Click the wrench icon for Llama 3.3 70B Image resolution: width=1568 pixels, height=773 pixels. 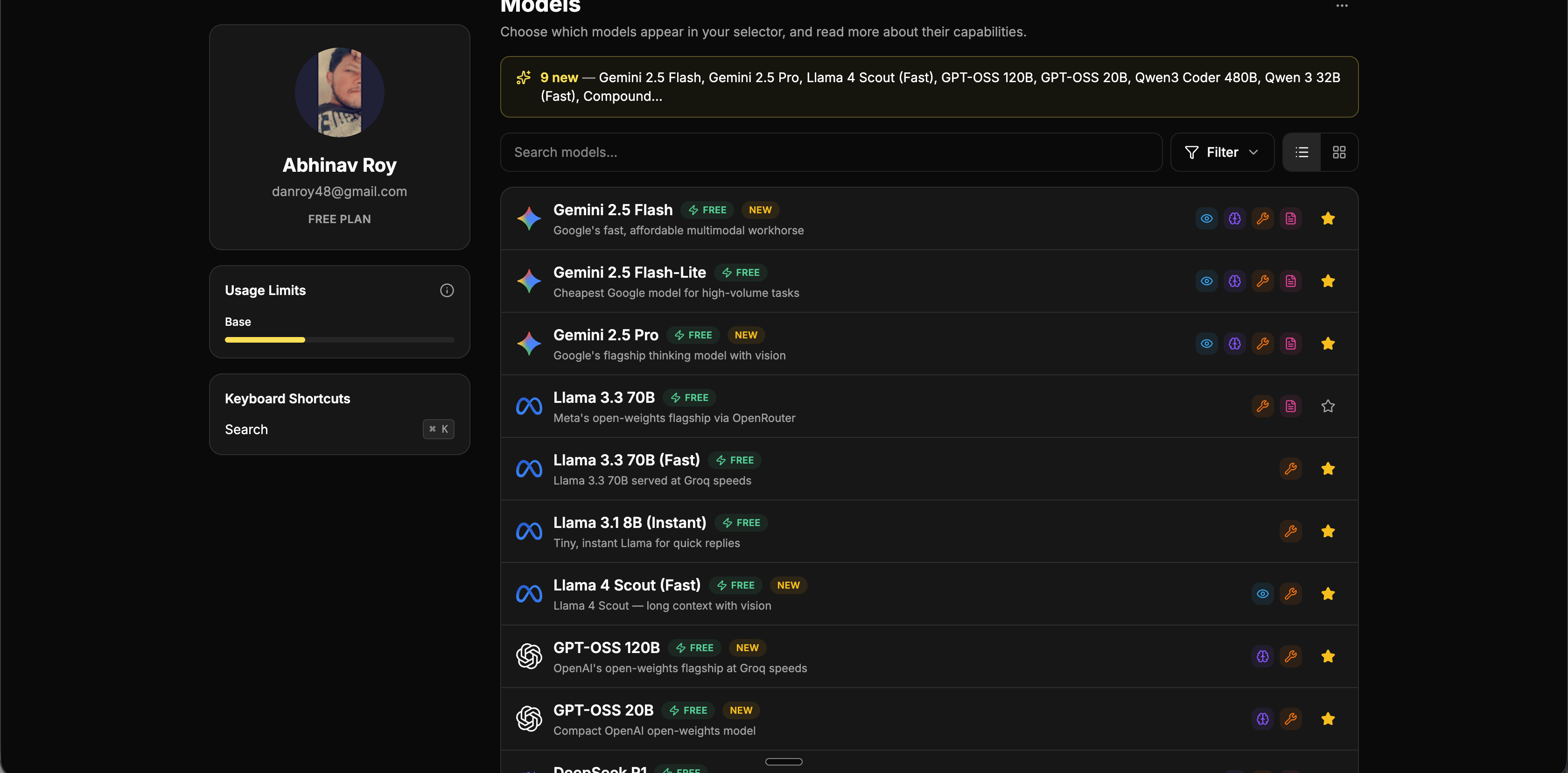(1262, 406)
